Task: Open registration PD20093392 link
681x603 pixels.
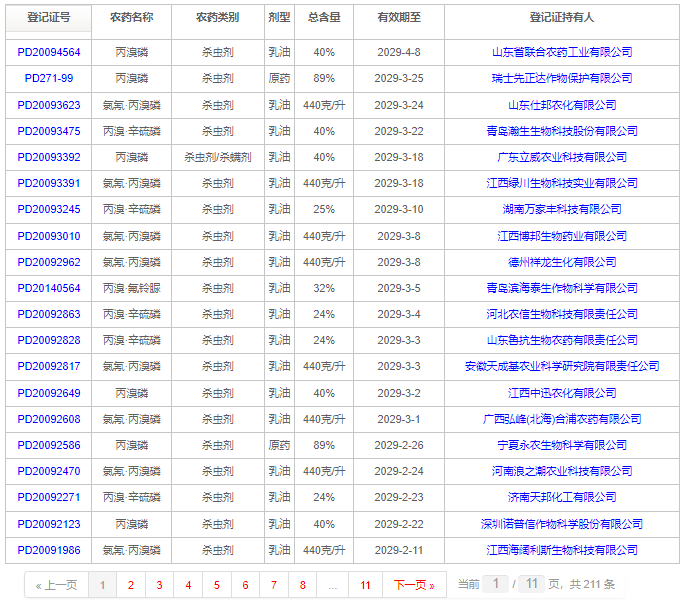Action: (49, 158)
